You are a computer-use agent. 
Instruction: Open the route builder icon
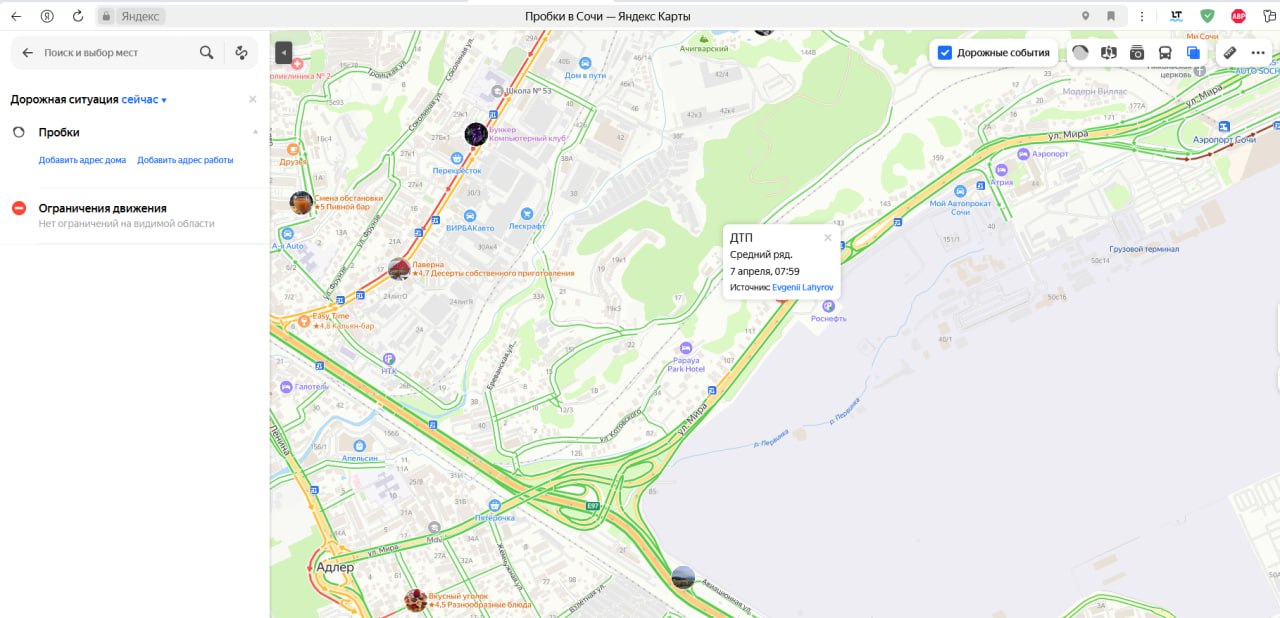click(241, 53)
